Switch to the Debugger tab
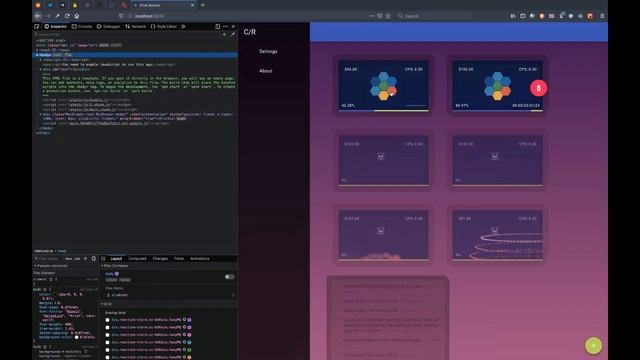This screenshot has height=360, width=640. coord(108,27)
